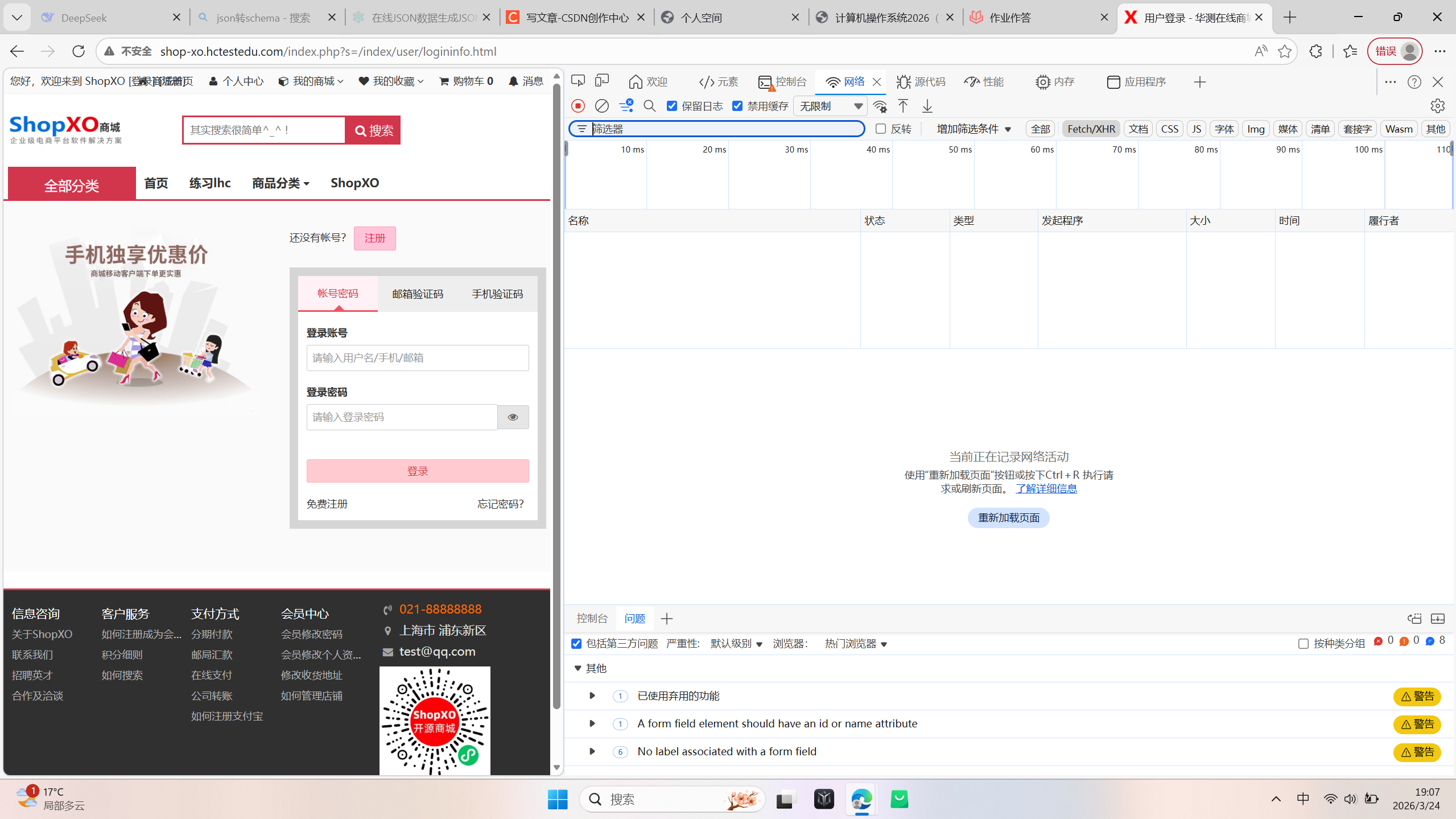Uncheck the 保留日志 checkbox
This screenshot has height=819, width=1456.
(672, 106)
